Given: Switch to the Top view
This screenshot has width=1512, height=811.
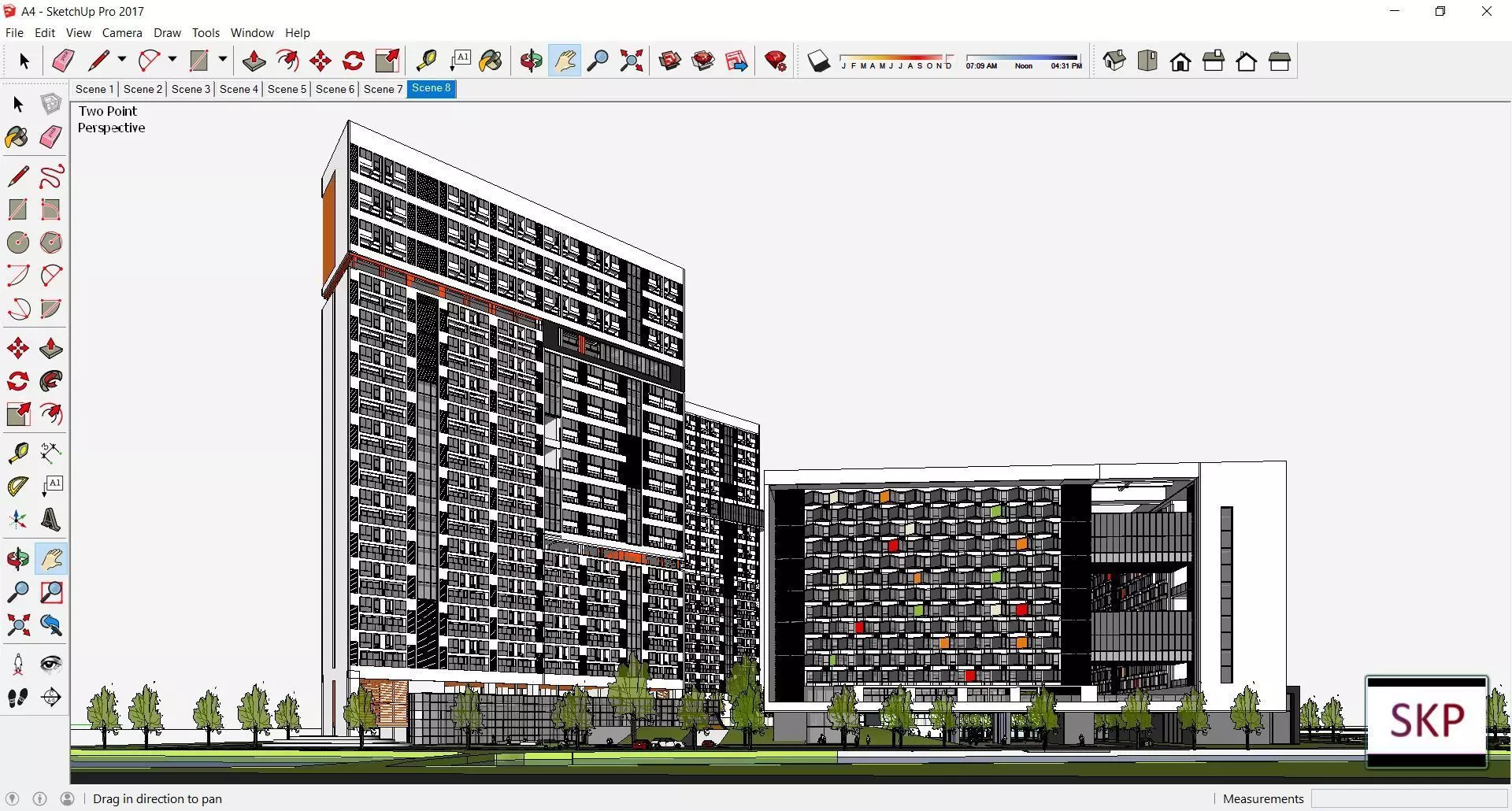Looking at the screenshot, I should (1147, 61).
